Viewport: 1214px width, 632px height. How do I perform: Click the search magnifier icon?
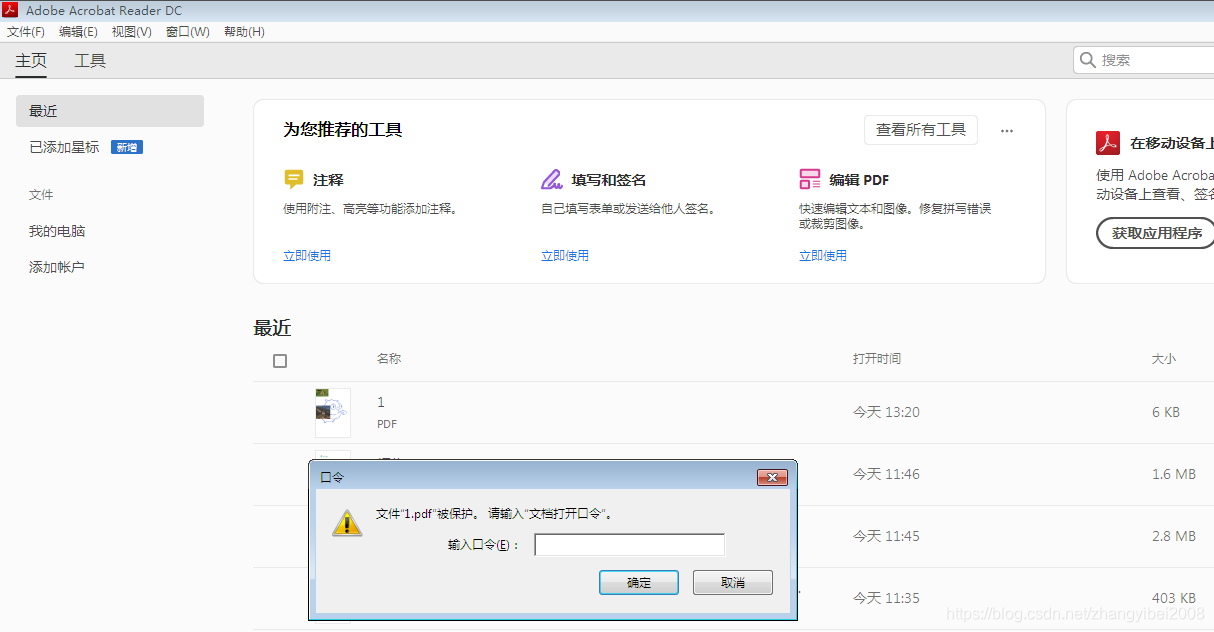pos(1088,60)
